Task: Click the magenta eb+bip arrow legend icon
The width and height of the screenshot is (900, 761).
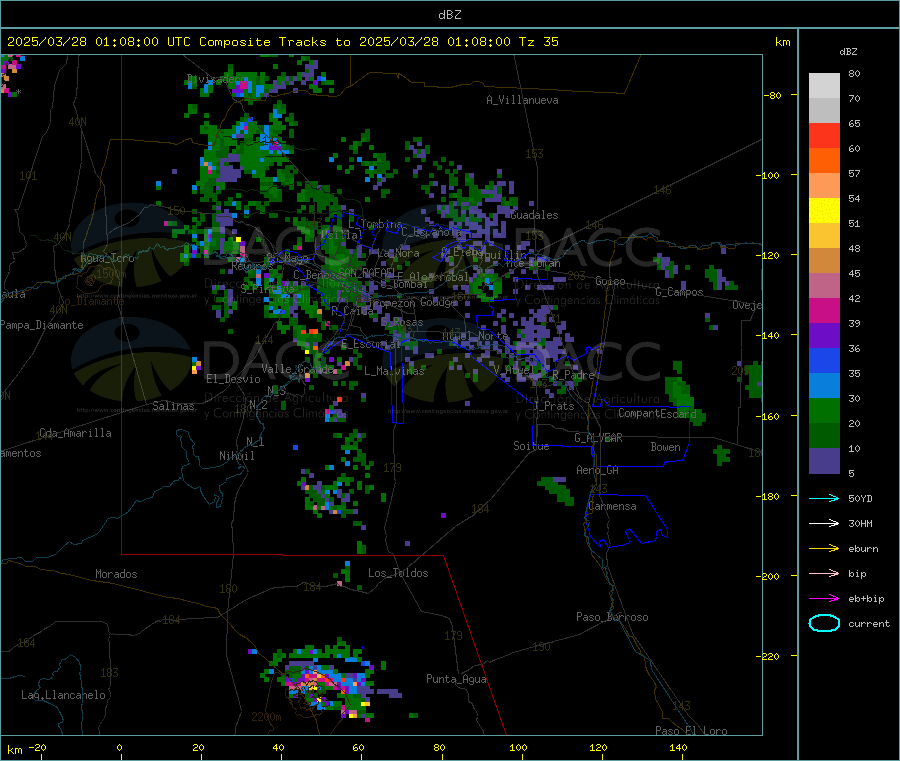Action: [824, 598]
